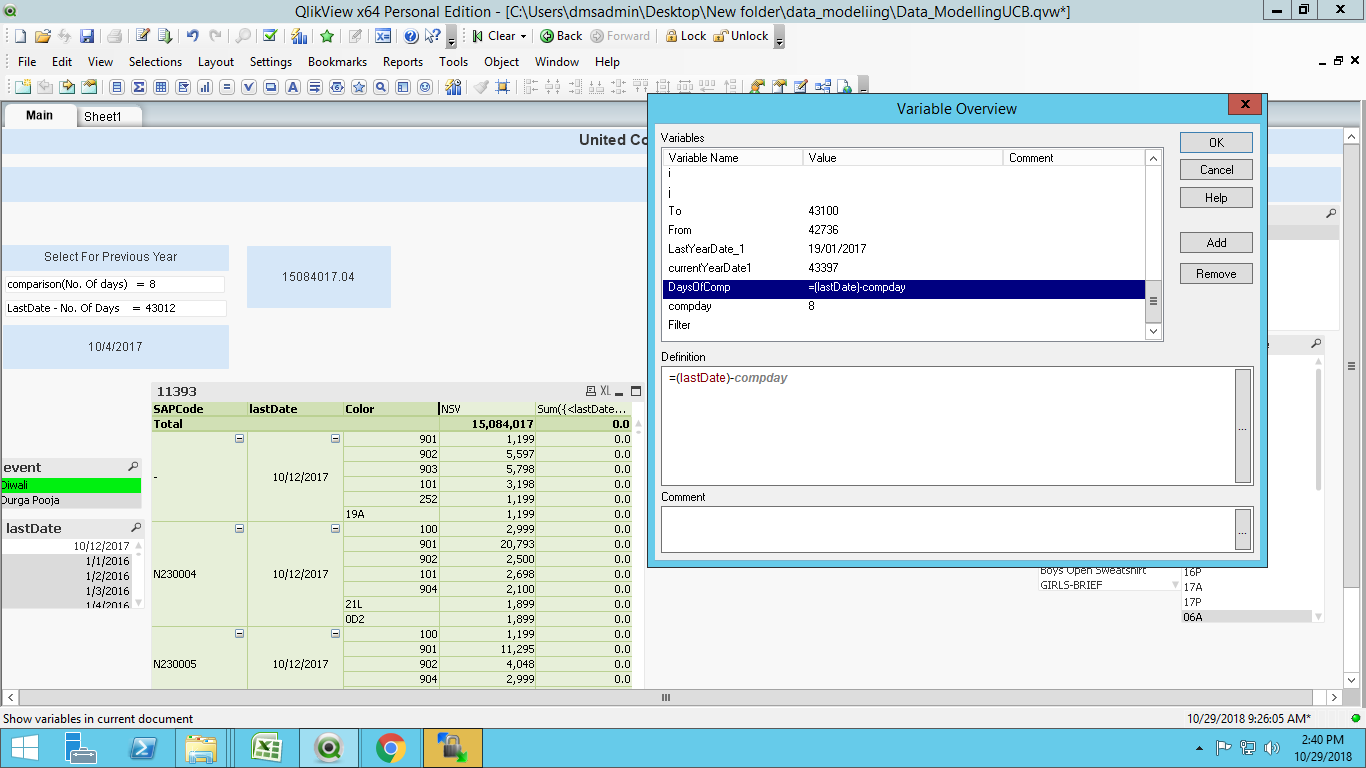Click the Quick Chart icon in top toolbar

point(298,36)
